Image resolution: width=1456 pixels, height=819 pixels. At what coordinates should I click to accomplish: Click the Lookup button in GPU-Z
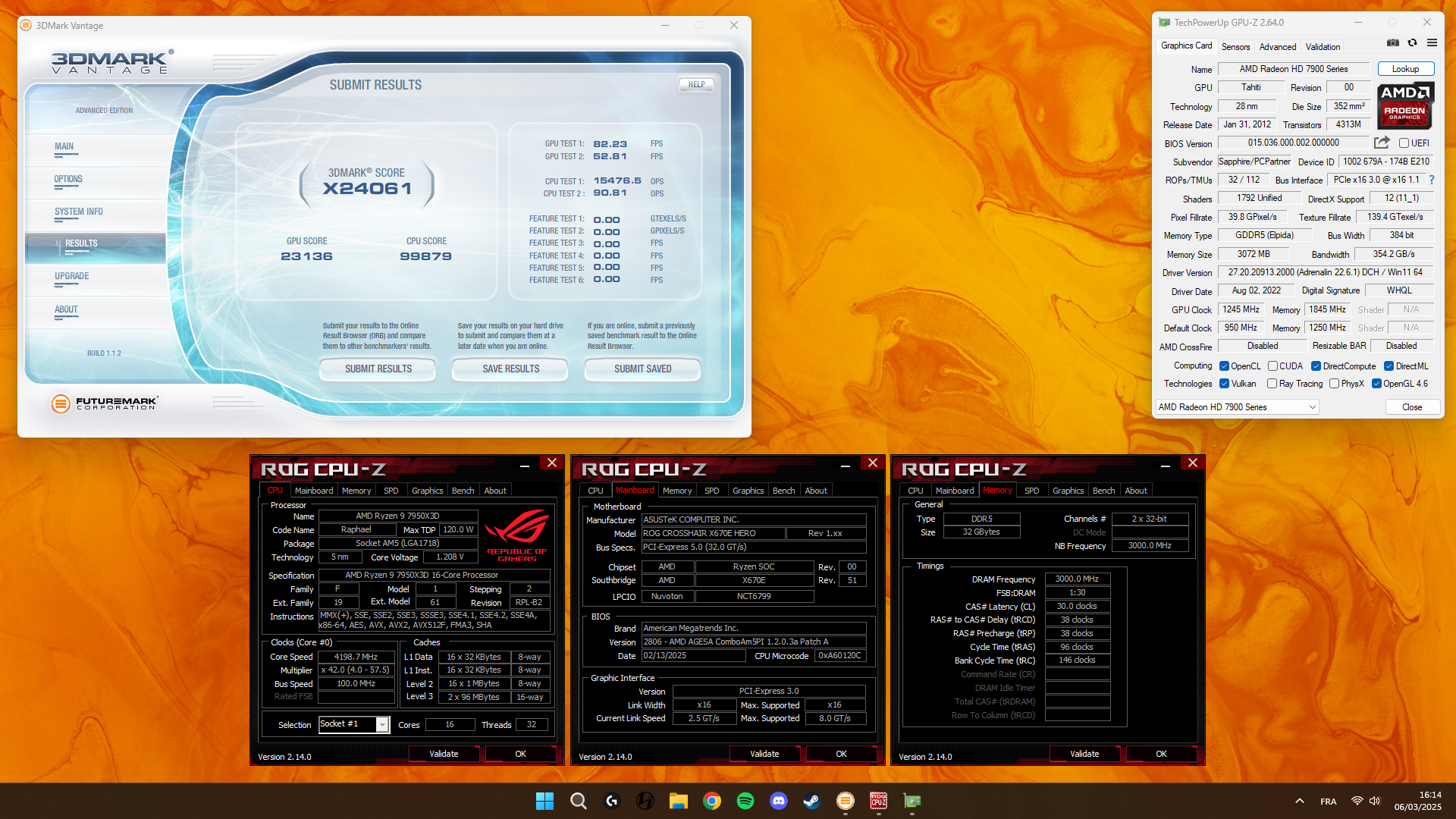(x=1405, y=69)
